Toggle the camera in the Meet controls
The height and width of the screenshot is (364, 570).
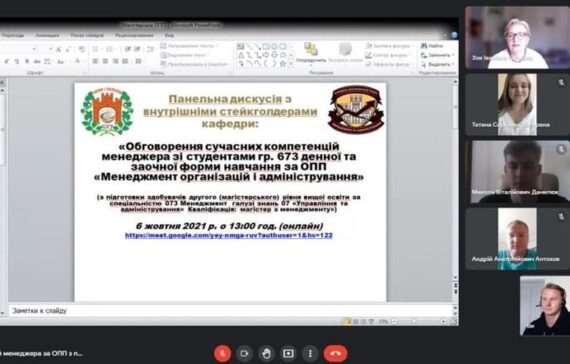(x=244, y=353)
